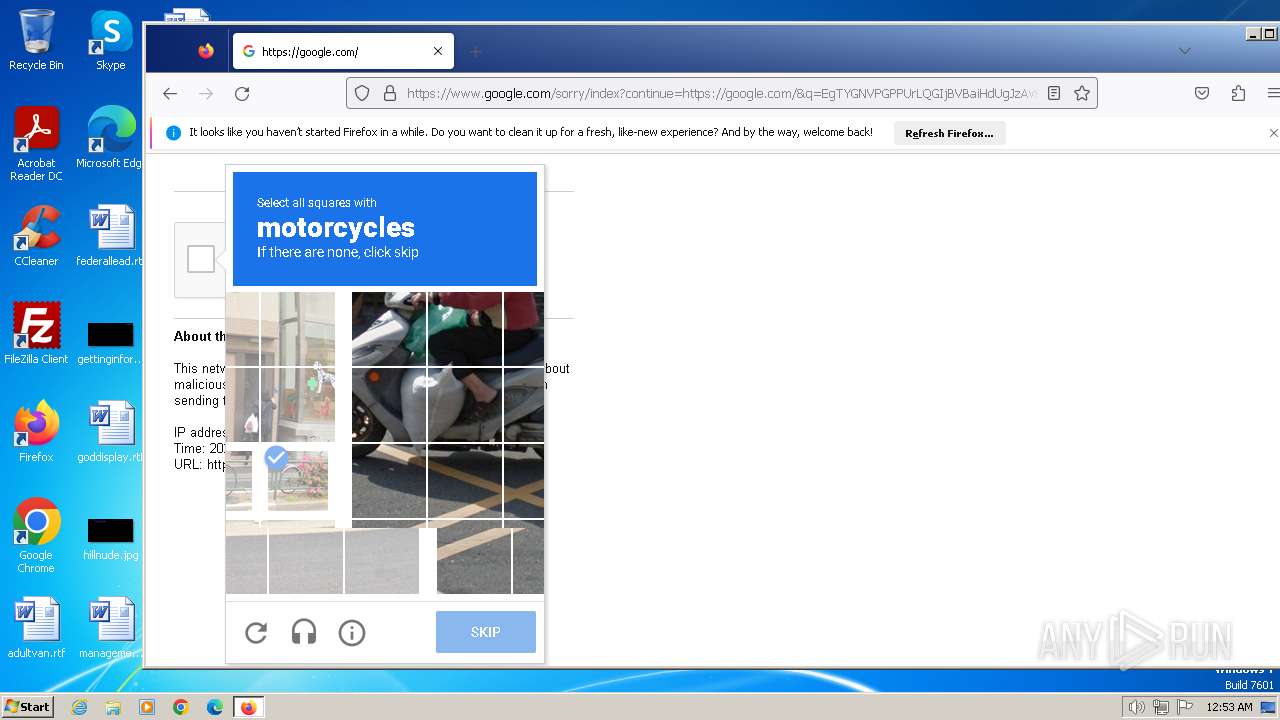Select Firefox desktop shortcut
The width and height of the screenshot is (1280, 720).
pyautogui.click(x=36, y=432)
